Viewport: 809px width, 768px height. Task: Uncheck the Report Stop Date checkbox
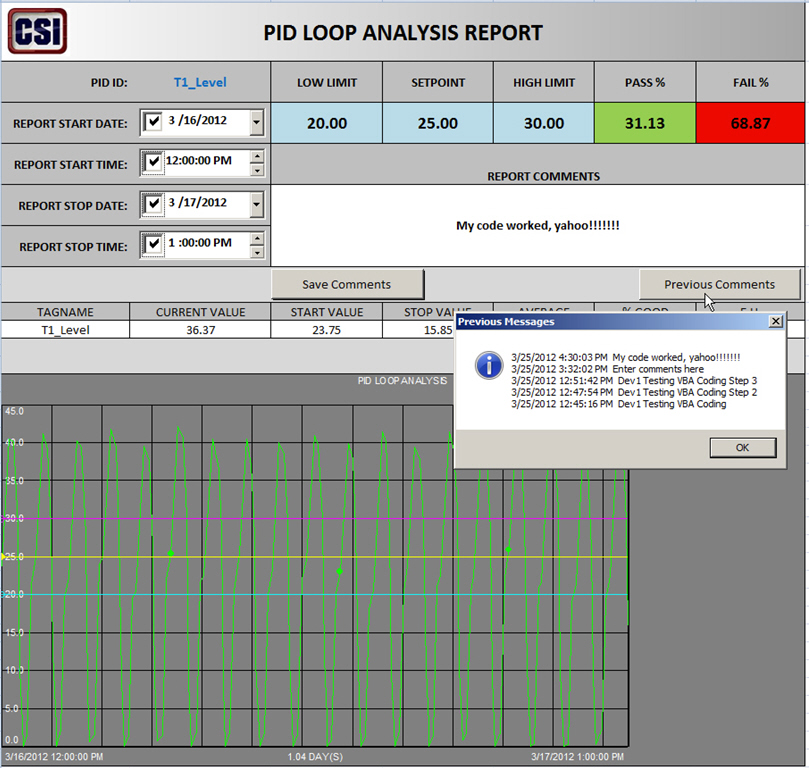coord(153,204)
